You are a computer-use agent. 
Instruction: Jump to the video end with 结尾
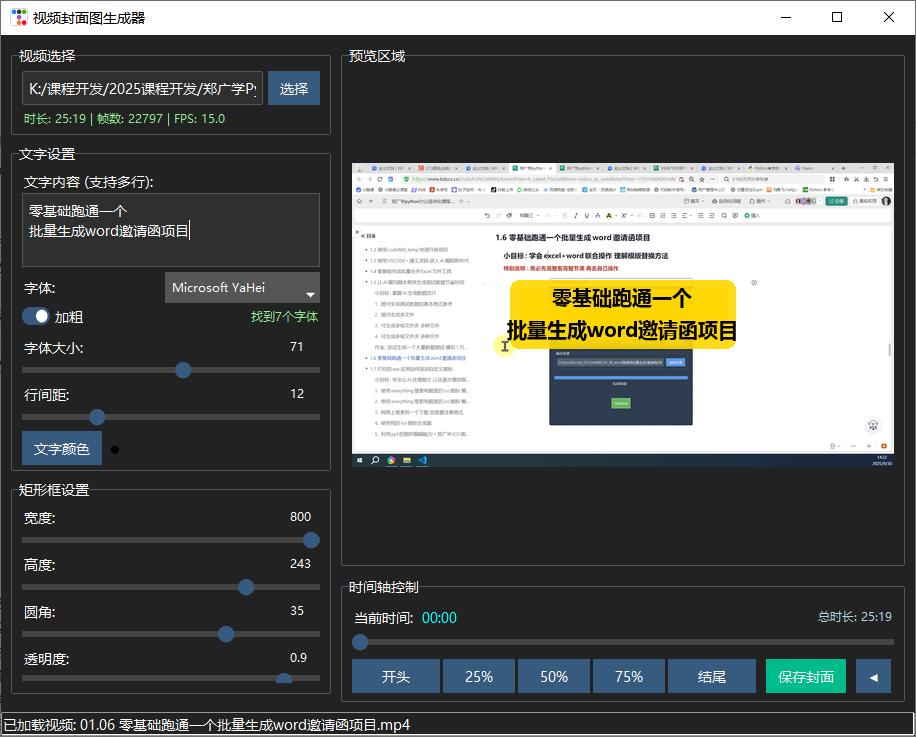[711, 677]
